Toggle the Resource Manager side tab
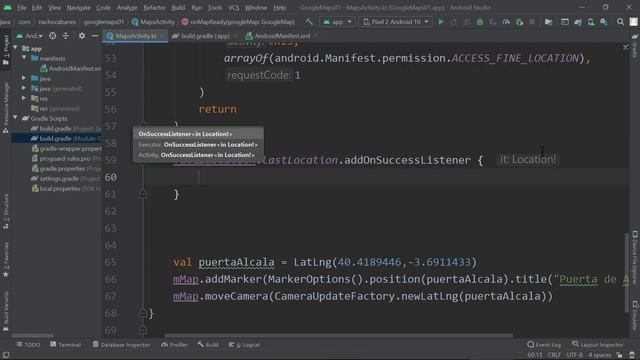Viewport: 640px width, 360px height. tap(6, 108)
